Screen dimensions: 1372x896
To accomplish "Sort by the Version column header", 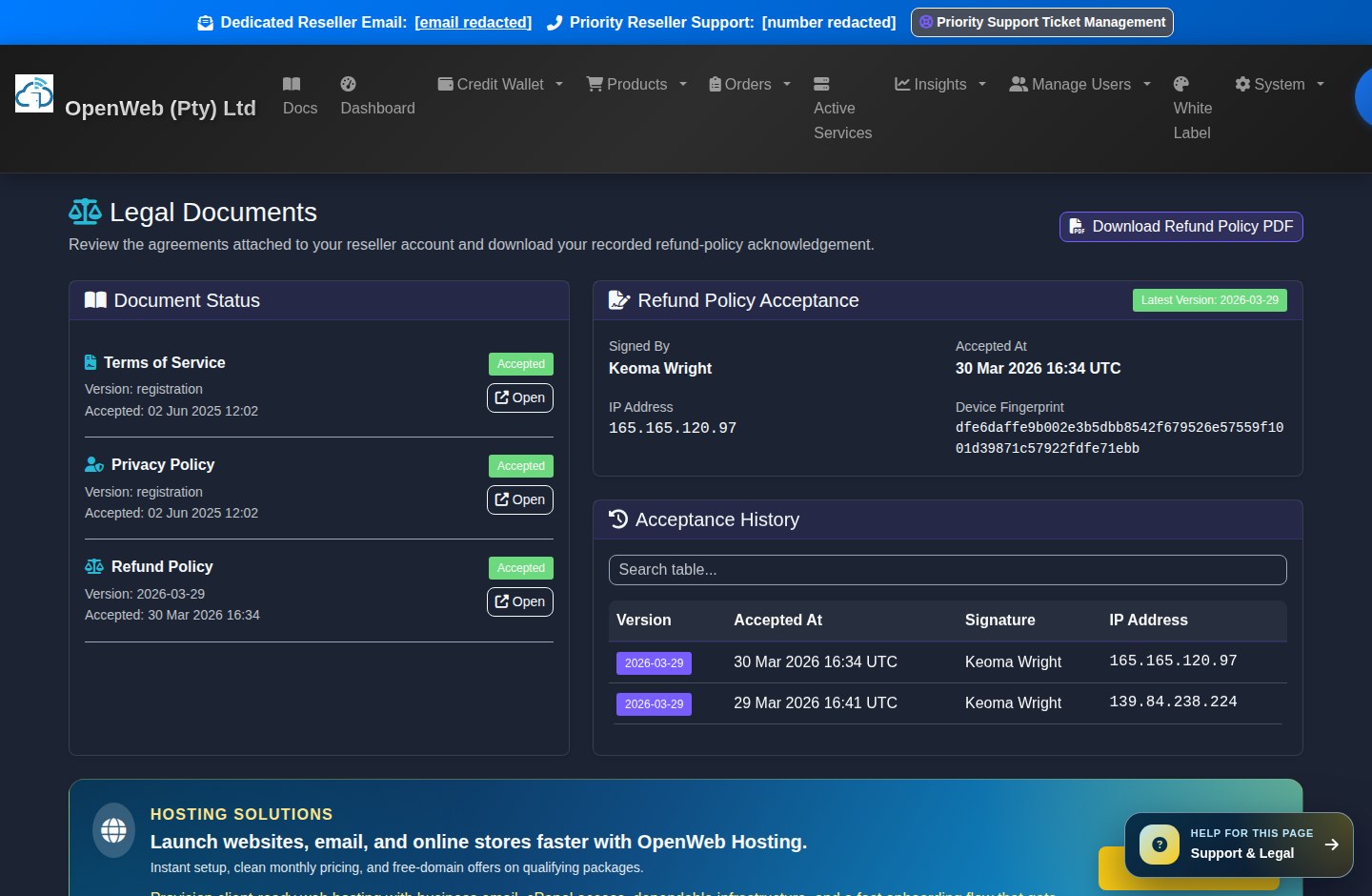I will (x=644, y=620).
